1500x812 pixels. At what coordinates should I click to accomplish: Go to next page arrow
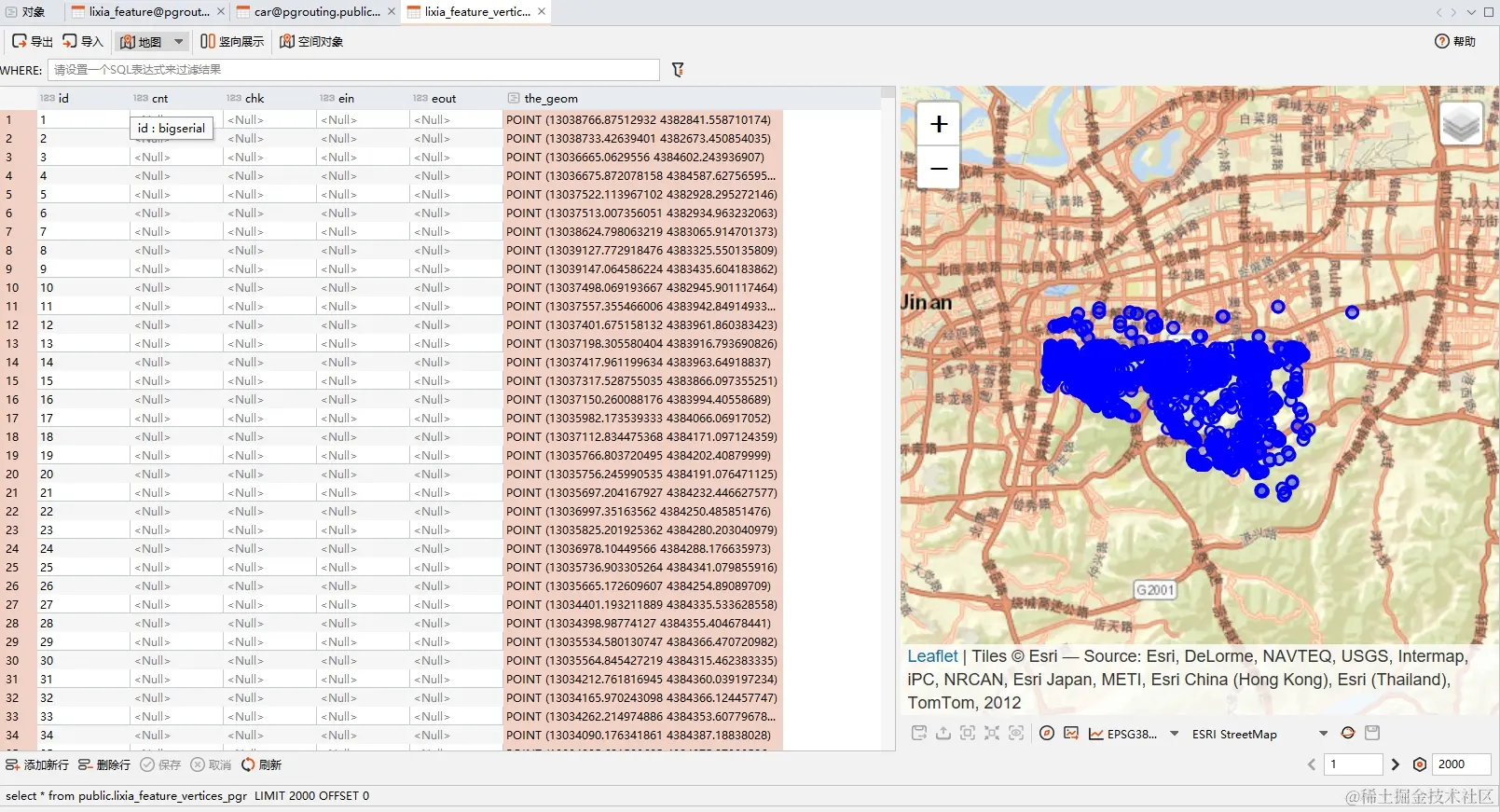[x=1396, y=764]
